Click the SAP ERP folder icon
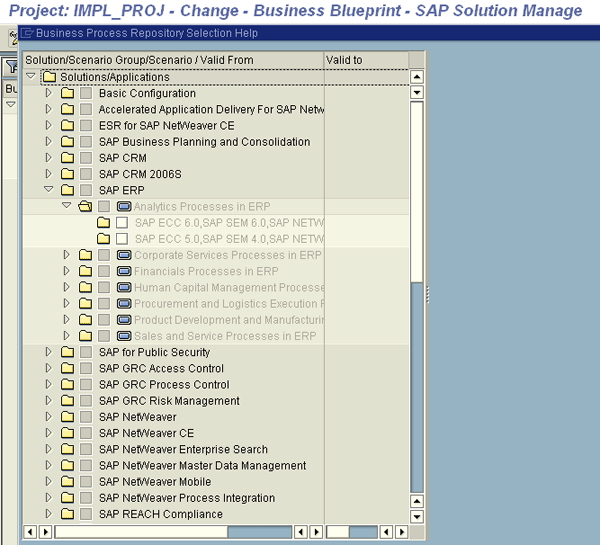The height and width of the screenshot is (545, 600). (x=67, y=190)
